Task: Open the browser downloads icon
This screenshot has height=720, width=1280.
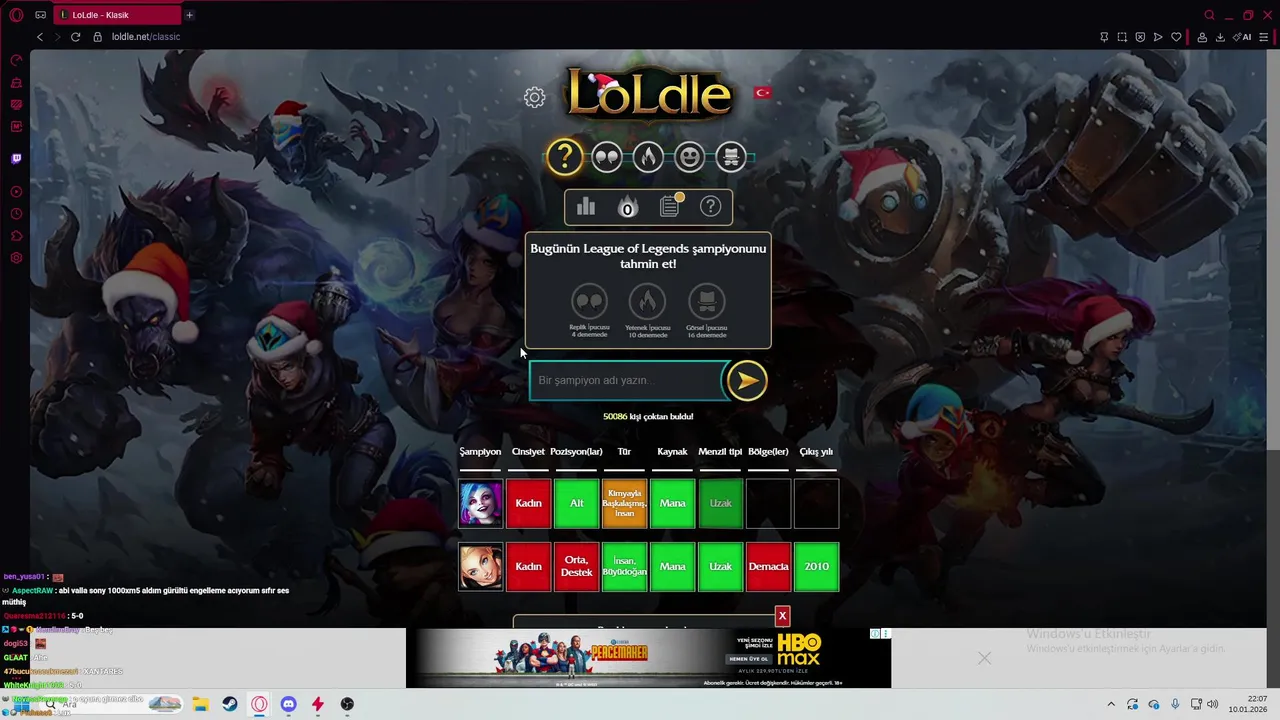Action: (1220, 37)
